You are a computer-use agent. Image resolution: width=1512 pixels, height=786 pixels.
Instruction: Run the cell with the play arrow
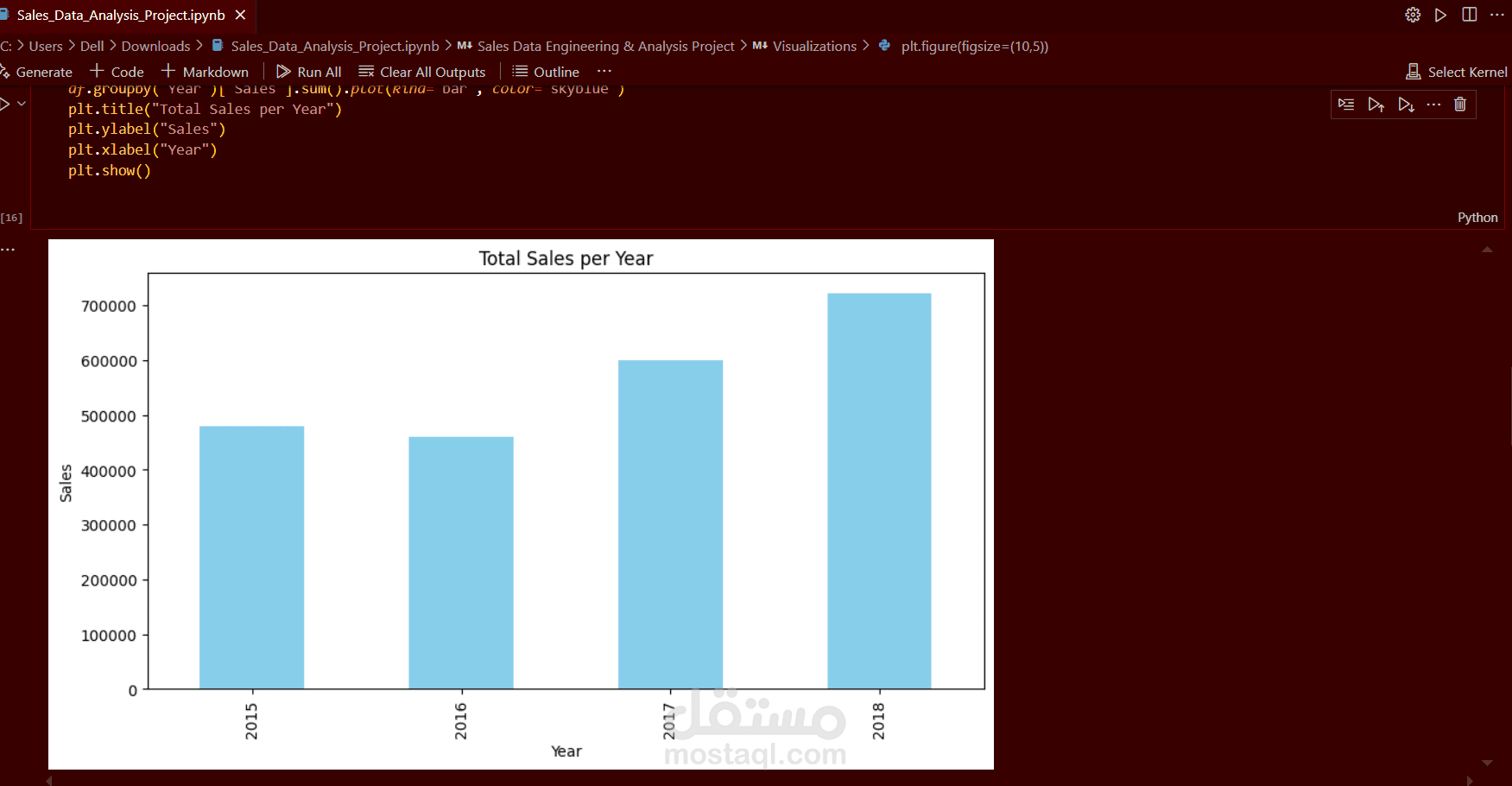[x=5, y=104]
